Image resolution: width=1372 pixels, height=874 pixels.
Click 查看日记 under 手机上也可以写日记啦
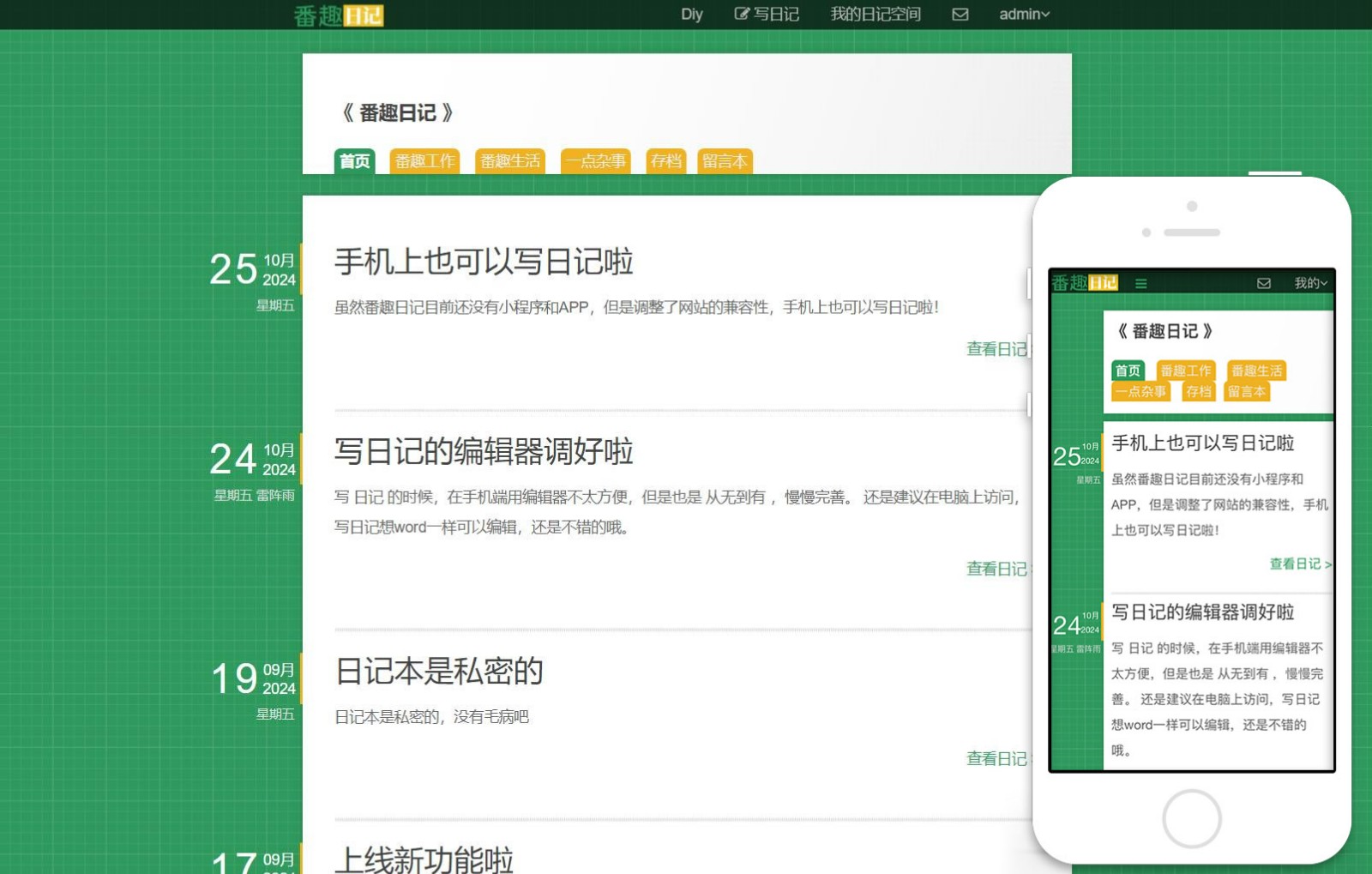998,349
